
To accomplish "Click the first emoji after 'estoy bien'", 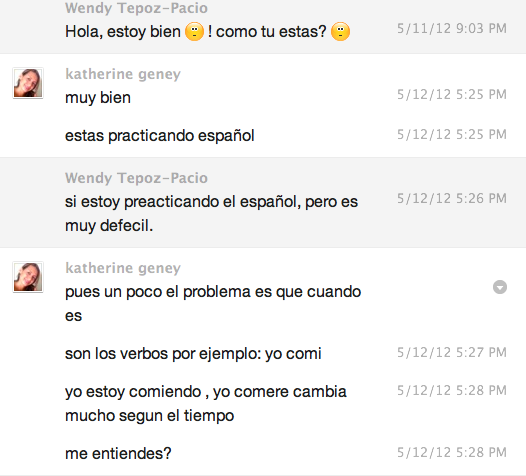I will coord(194,32).
